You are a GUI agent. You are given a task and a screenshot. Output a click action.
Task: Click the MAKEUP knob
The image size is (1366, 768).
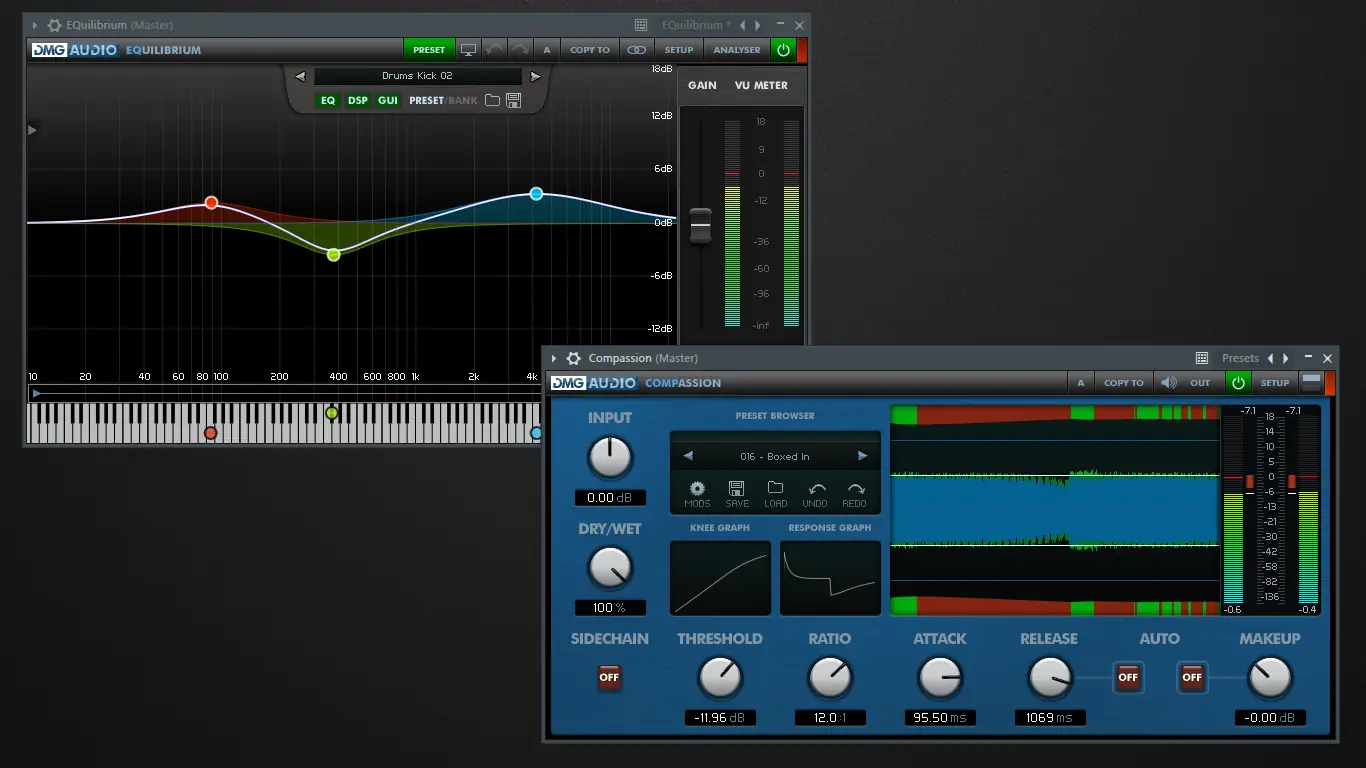pyautogui.click(x=1270, y=677)
